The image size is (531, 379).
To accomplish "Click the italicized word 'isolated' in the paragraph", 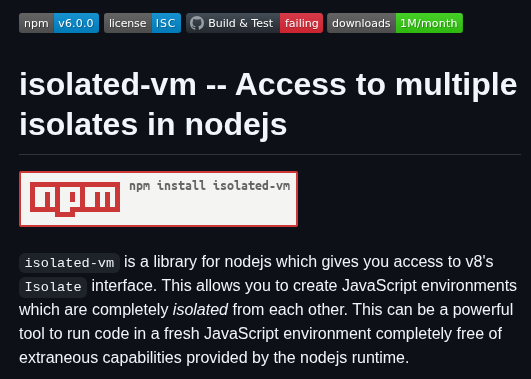I will click(x=200, y=310).
